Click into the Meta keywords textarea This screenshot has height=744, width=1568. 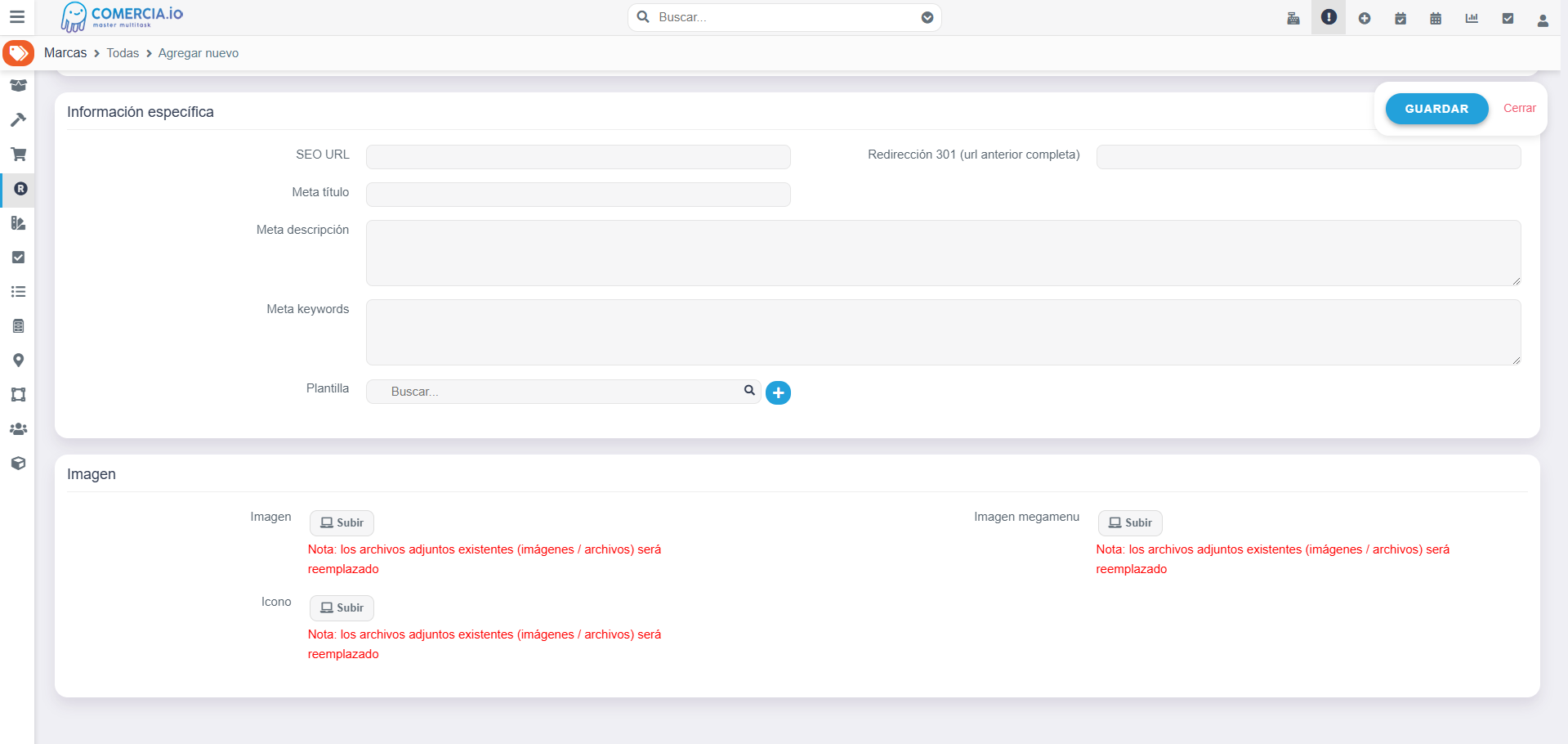tap(943, 332)
